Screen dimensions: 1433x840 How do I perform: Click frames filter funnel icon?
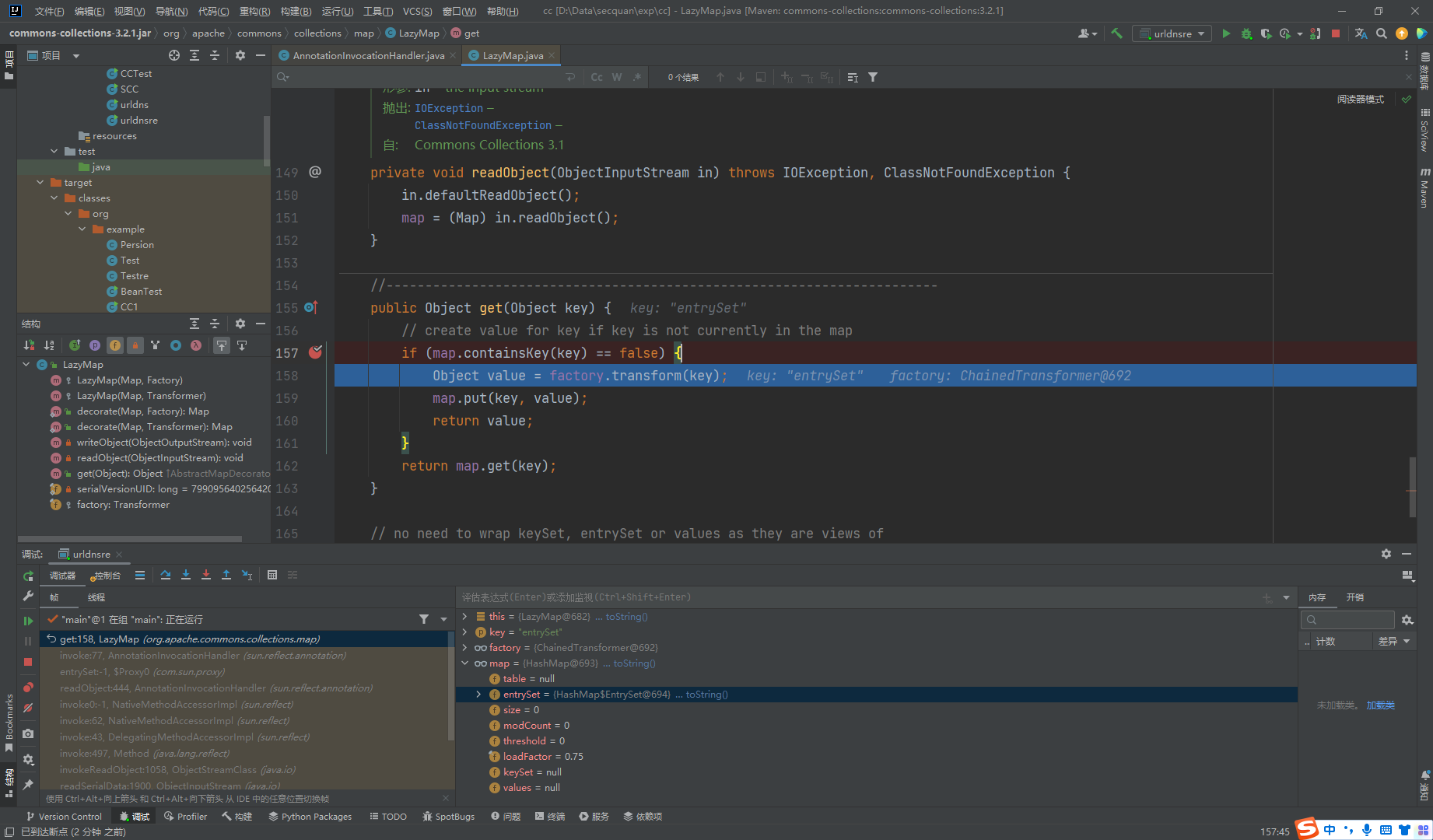[x=424, y=619]
